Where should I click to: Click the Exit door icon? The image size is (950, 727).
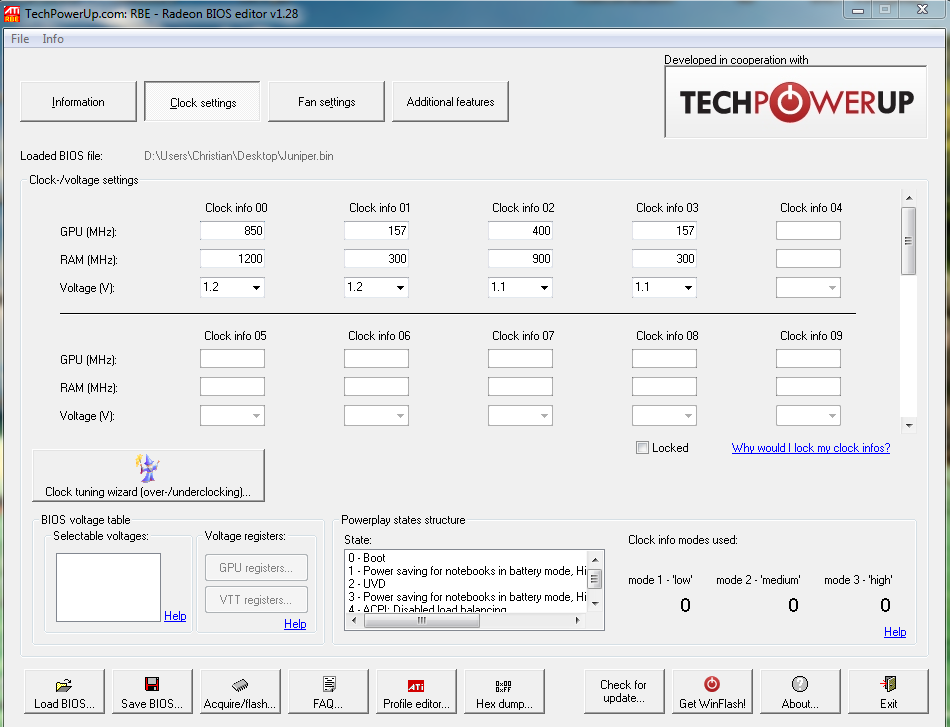tap(888, 685)
